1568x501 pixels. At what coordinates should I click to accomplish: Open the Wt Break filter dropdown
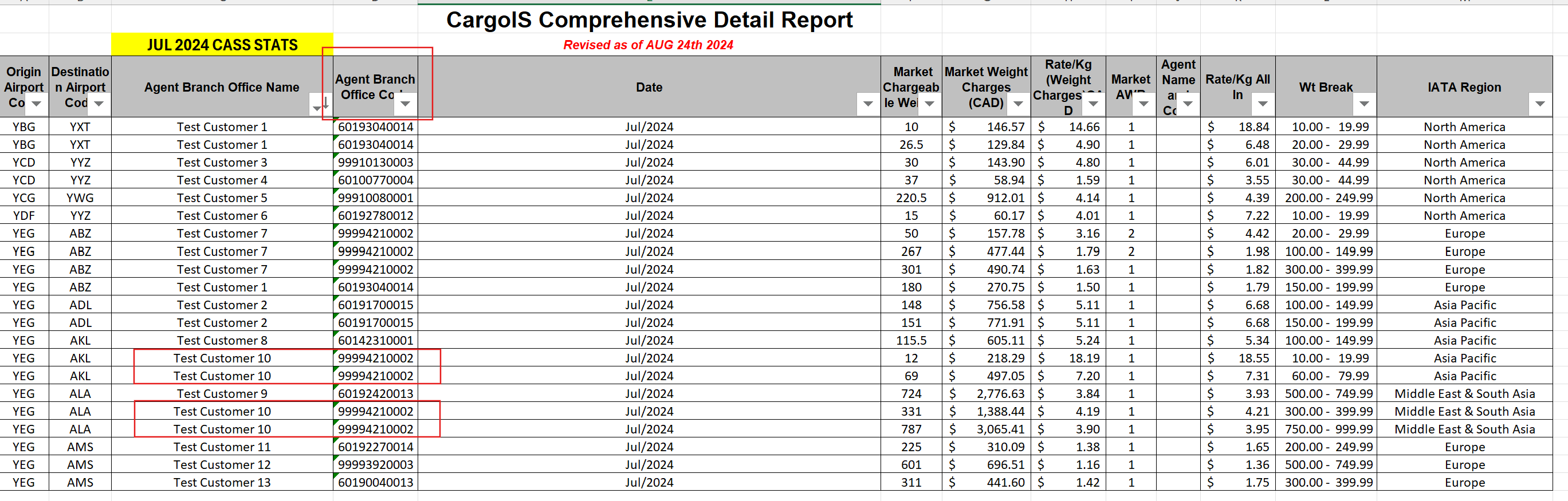tap(1364, 104)
